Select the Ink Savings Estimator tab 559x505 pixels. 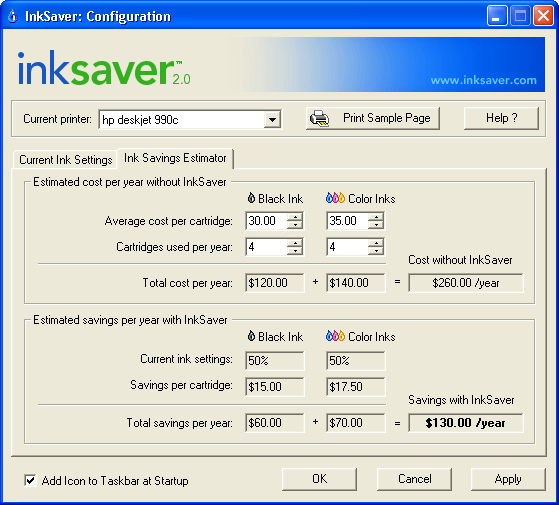click(175, 158)
